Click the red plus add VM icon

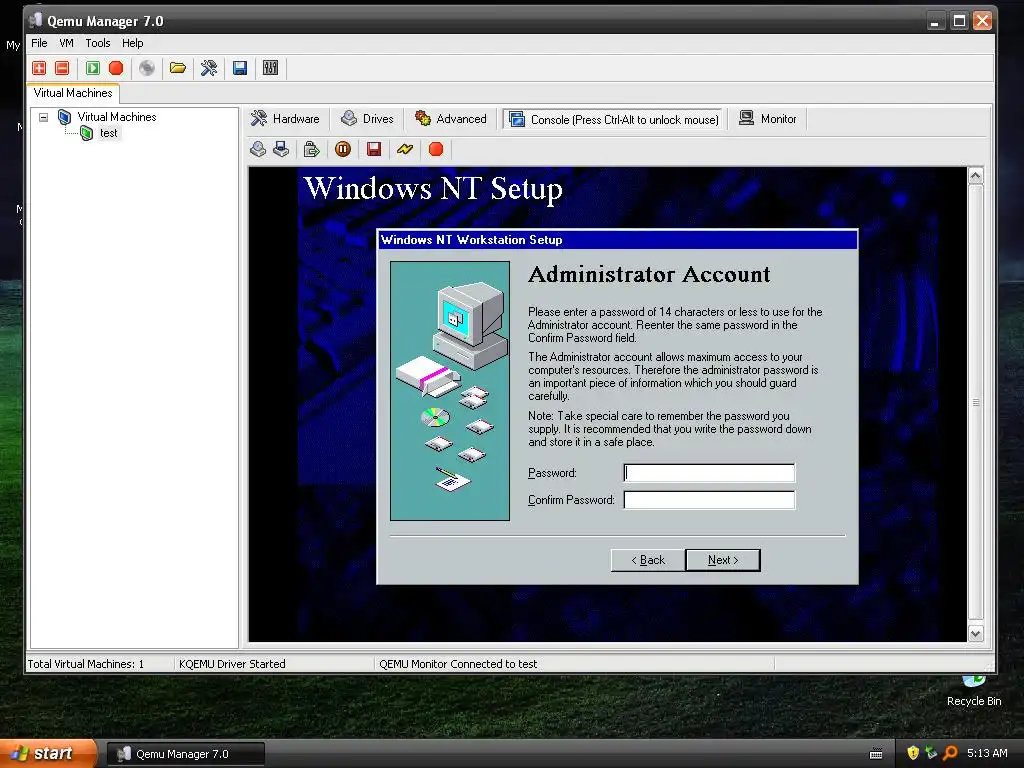(39, 68)
